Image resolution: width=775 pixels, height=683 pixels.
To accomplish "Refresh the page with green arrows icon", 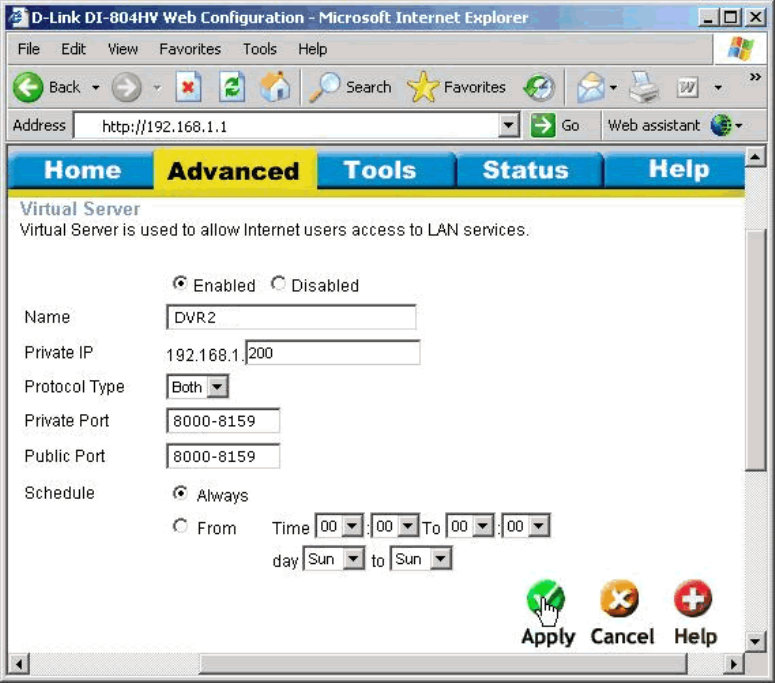I will [232, 87].
